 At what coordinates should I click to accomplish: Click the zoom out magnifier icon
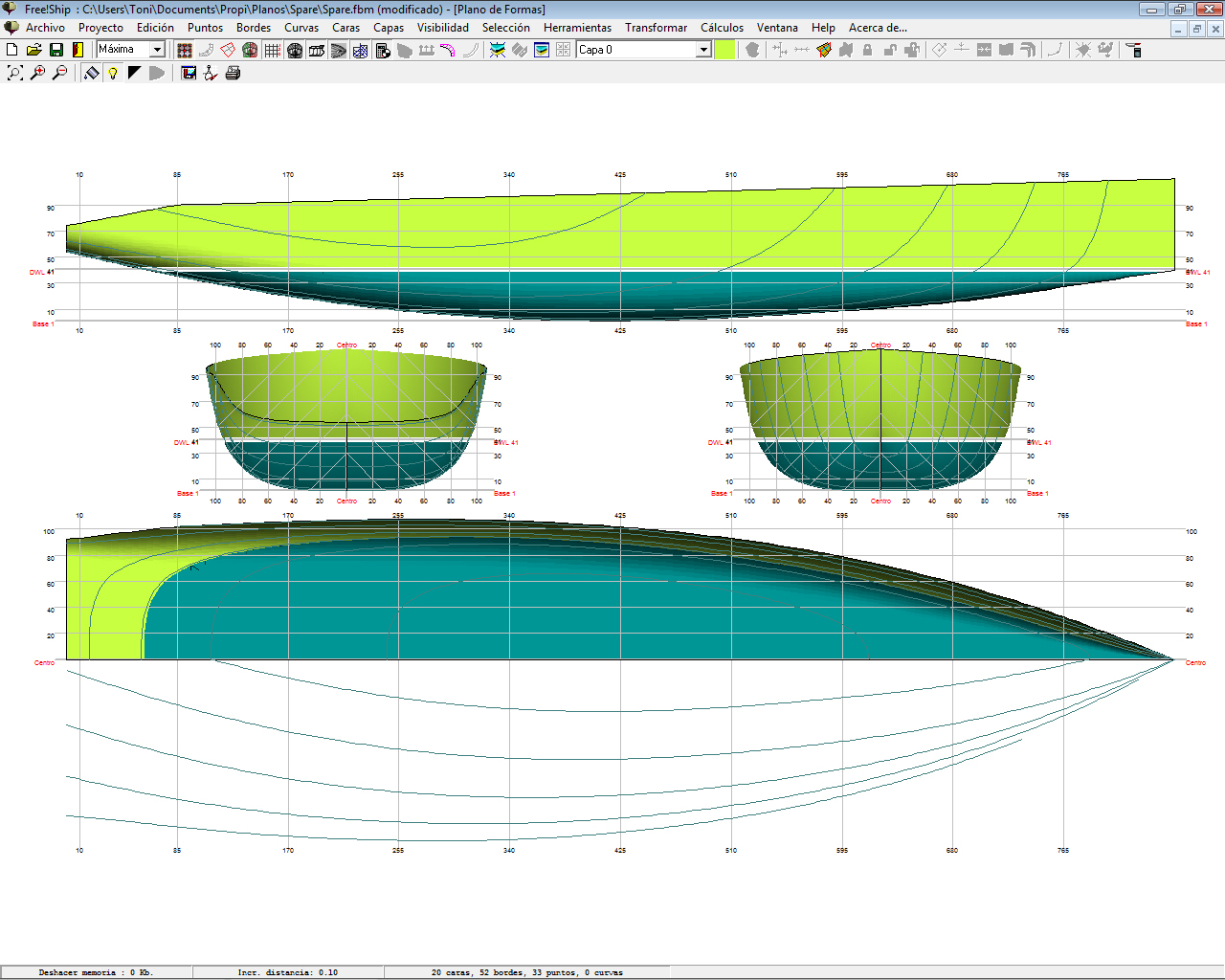tap(59, 73)
